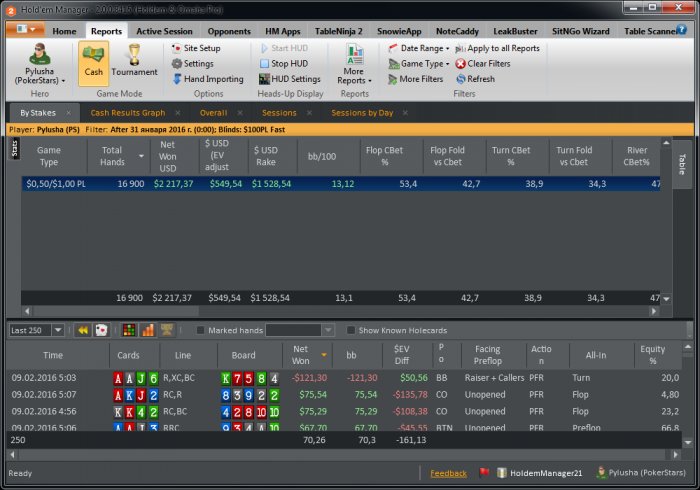This screenshot has width=700, height=490.
Task: Choose Cash game mode
Action: click(x=93, y=63)
